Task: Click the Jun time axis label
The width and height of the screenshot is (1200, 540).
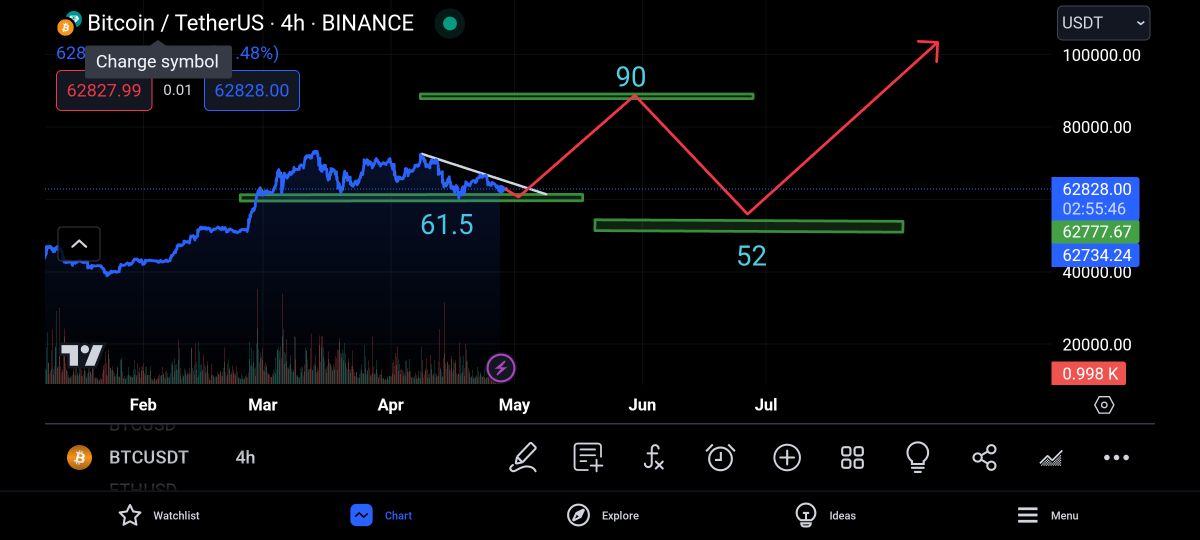Action: click(642, 405)
